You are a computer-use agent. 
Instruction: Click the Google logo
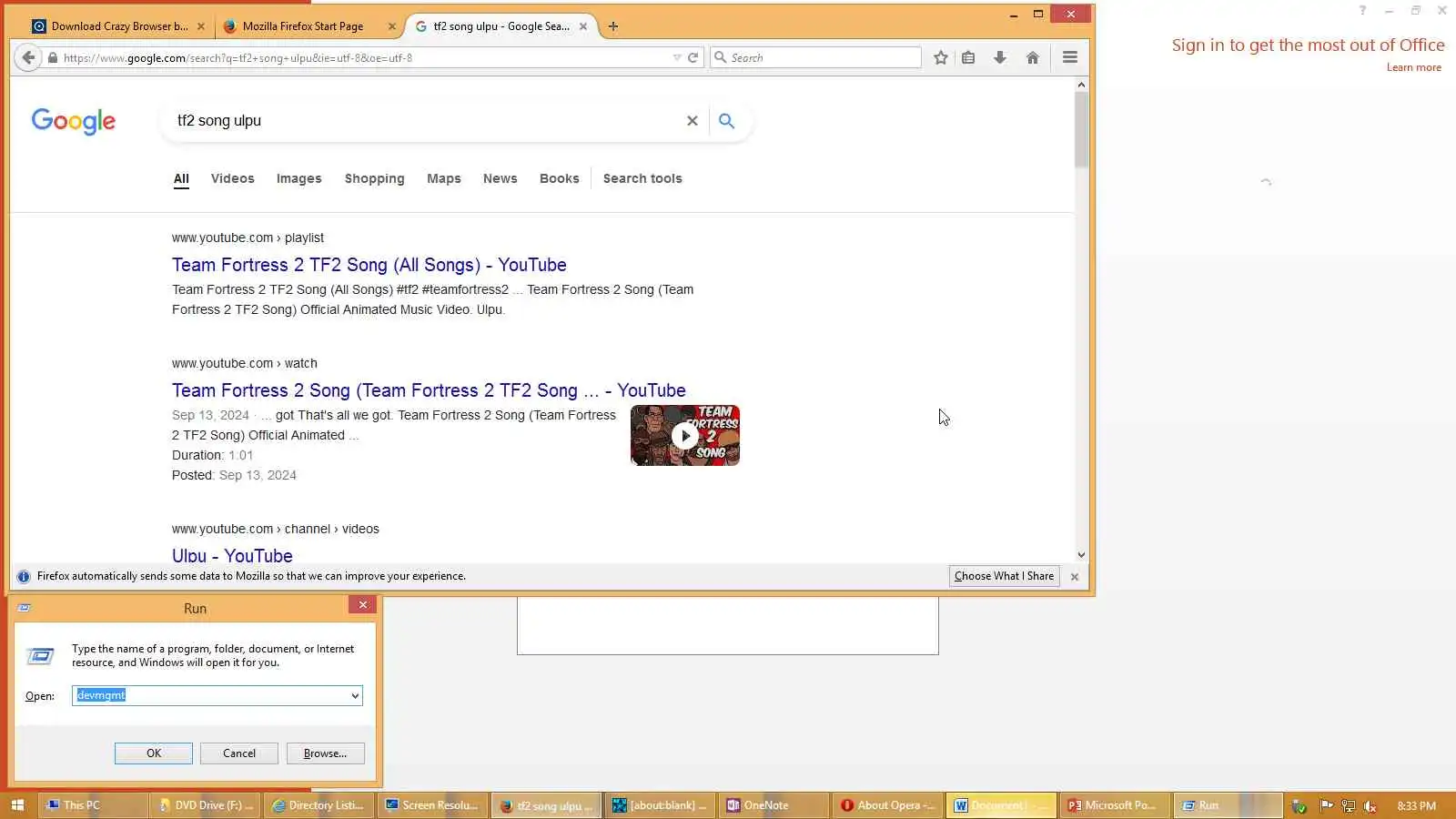[74, 121]
